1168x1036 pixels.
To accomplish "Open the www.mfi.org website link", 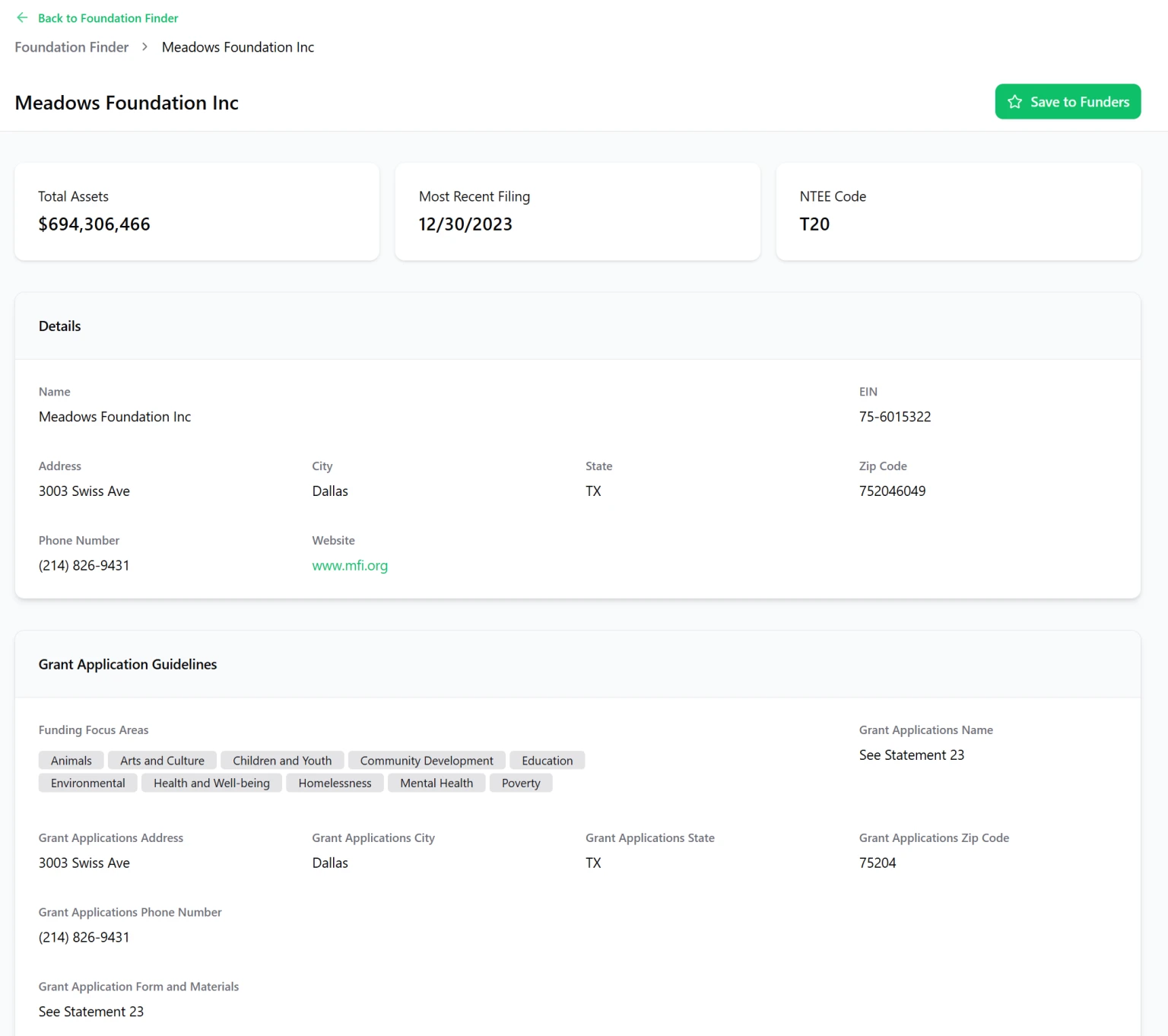I will pyautogui.click(x=350, y=565).
